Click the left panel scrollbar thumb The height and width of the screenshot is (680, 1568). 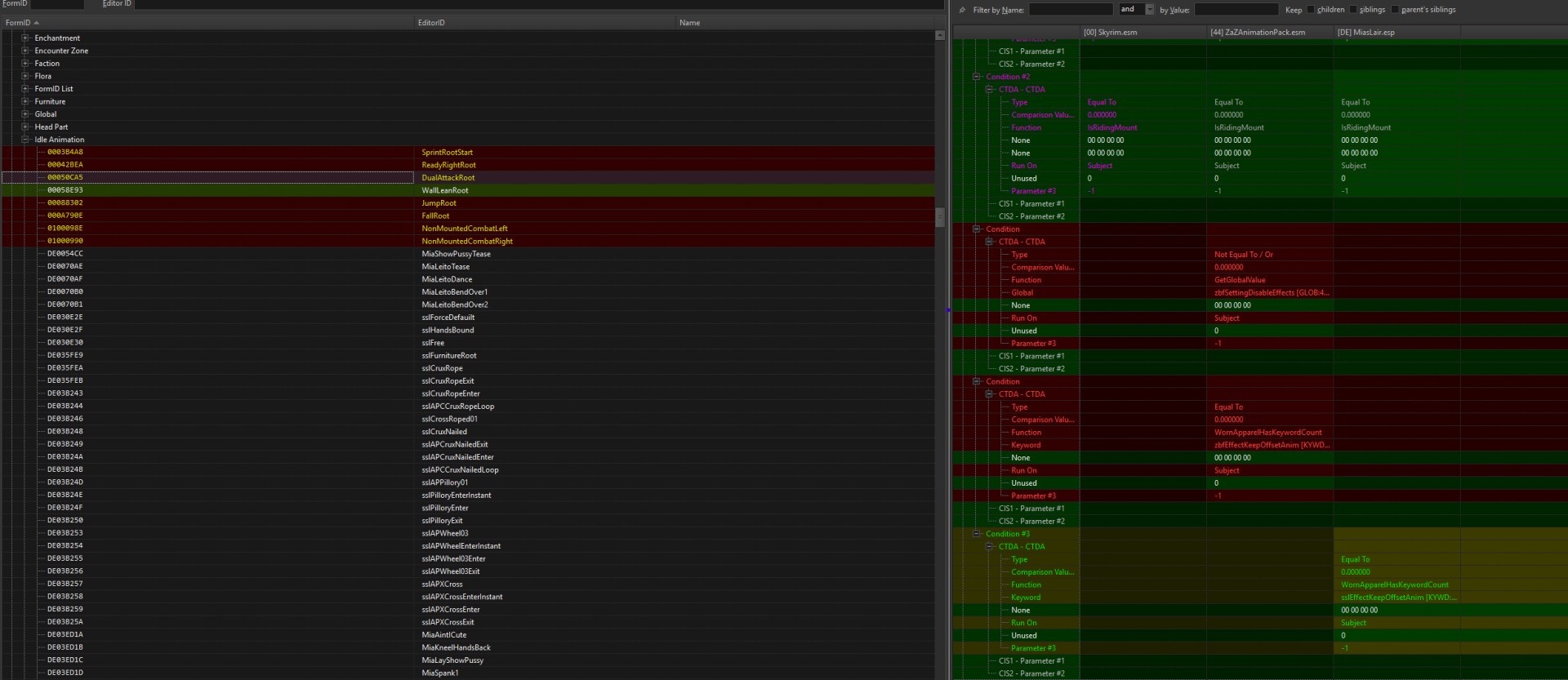click(940, 217)
